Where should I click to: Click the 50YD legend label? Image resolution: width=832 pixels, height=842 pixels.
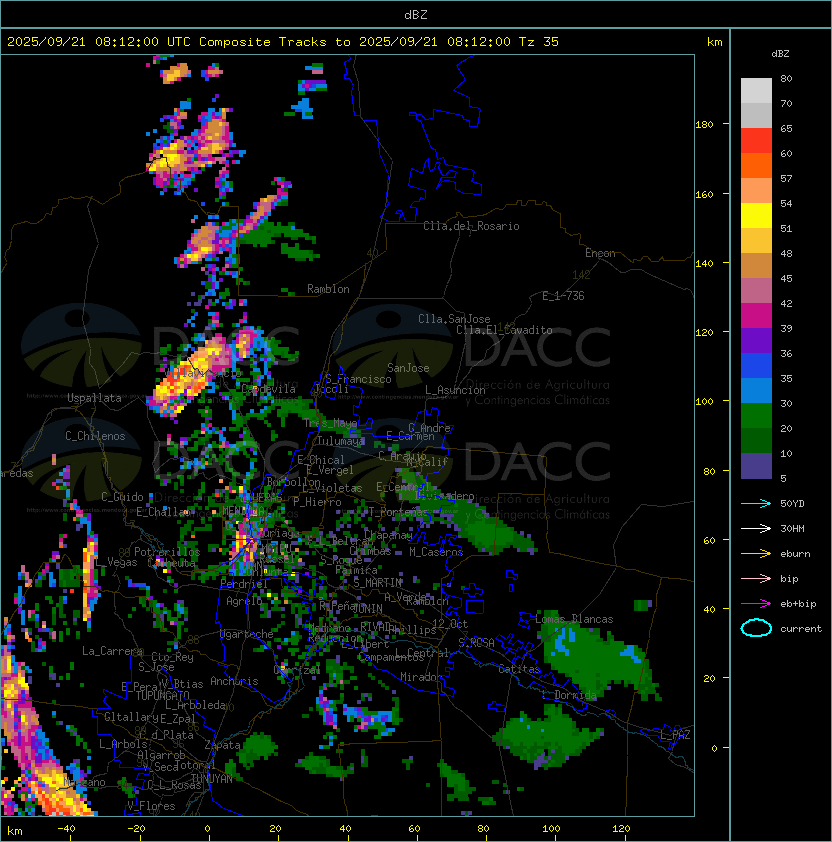coord(792,504)
